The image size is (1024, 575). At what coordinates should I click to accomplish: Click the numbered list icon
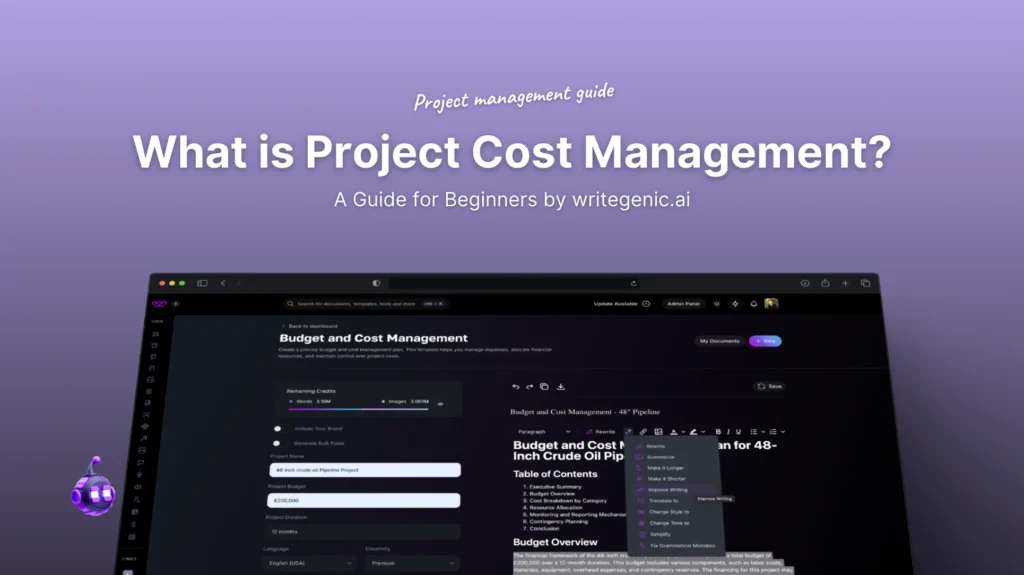tap(773, 432)
